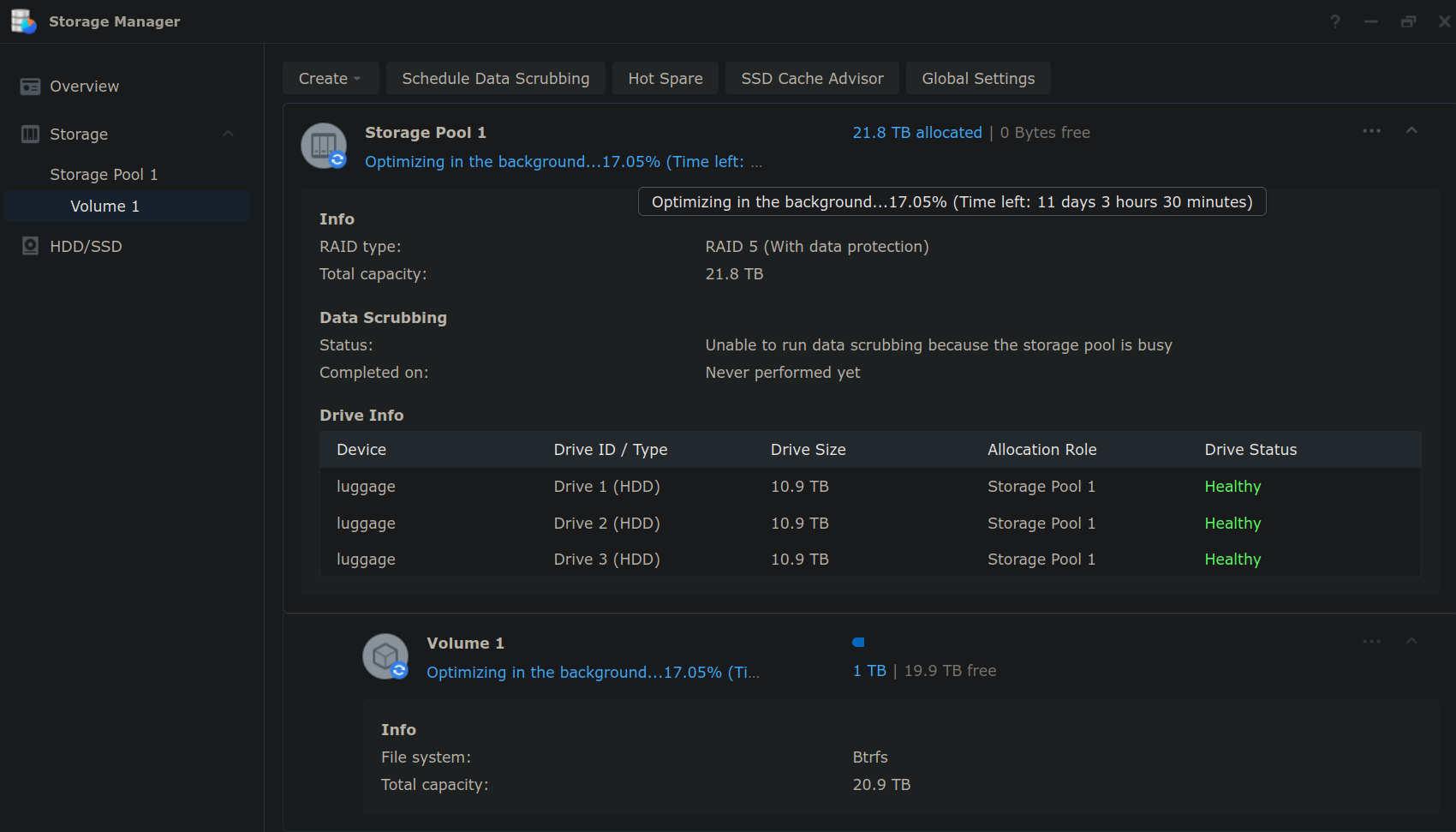Viewport: 1456px width, 832px height.
Task: Click the Storage Manager app icon
Action: [x=23, y=21]
